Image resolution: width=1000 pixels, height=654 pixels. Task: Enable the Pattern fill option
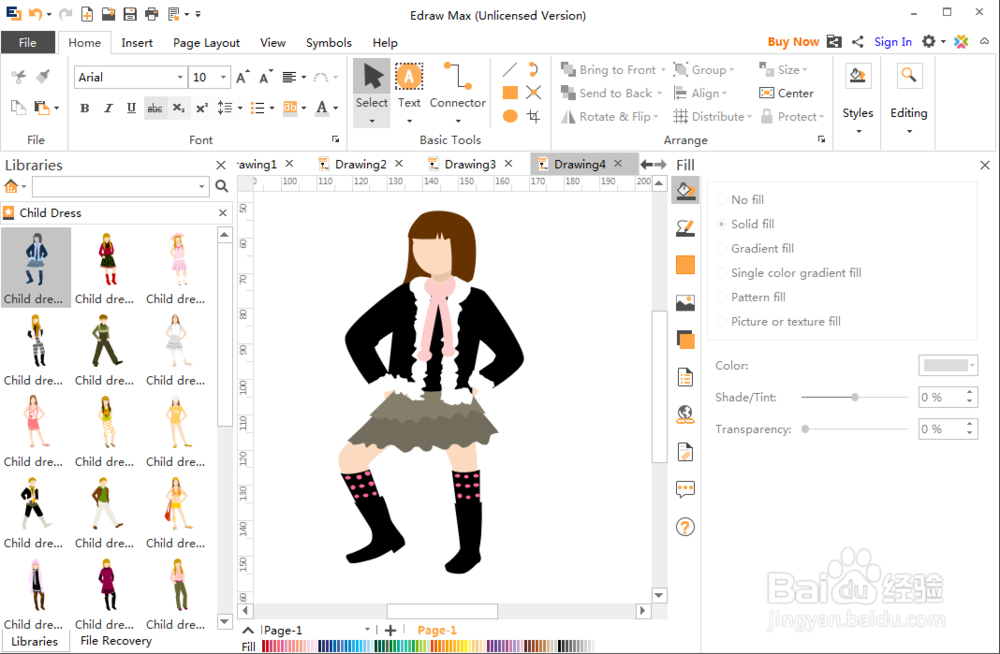pos(723,297)
